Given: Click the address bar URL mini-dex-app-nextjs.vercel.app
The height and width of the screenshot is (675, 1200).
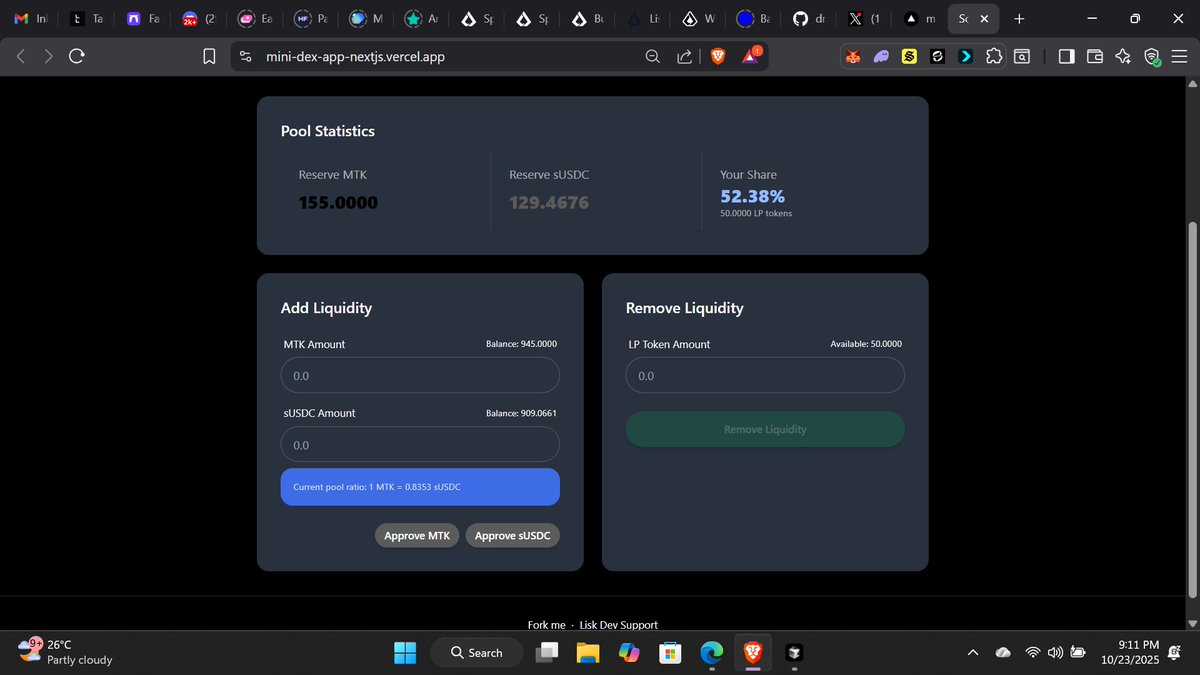Looking at the screenshot, I should point(355,57).
